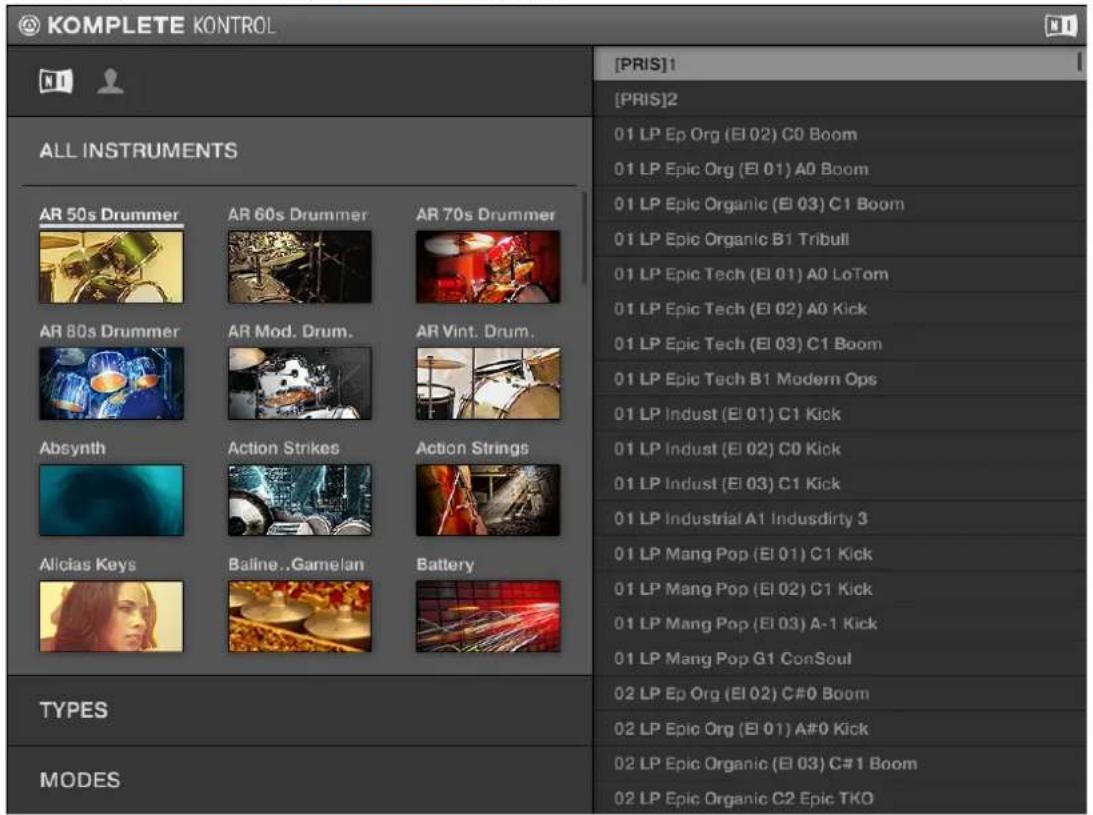Choose 01 LP Epic Tech (El 02) A0 Kick

[x=839, y=309]
